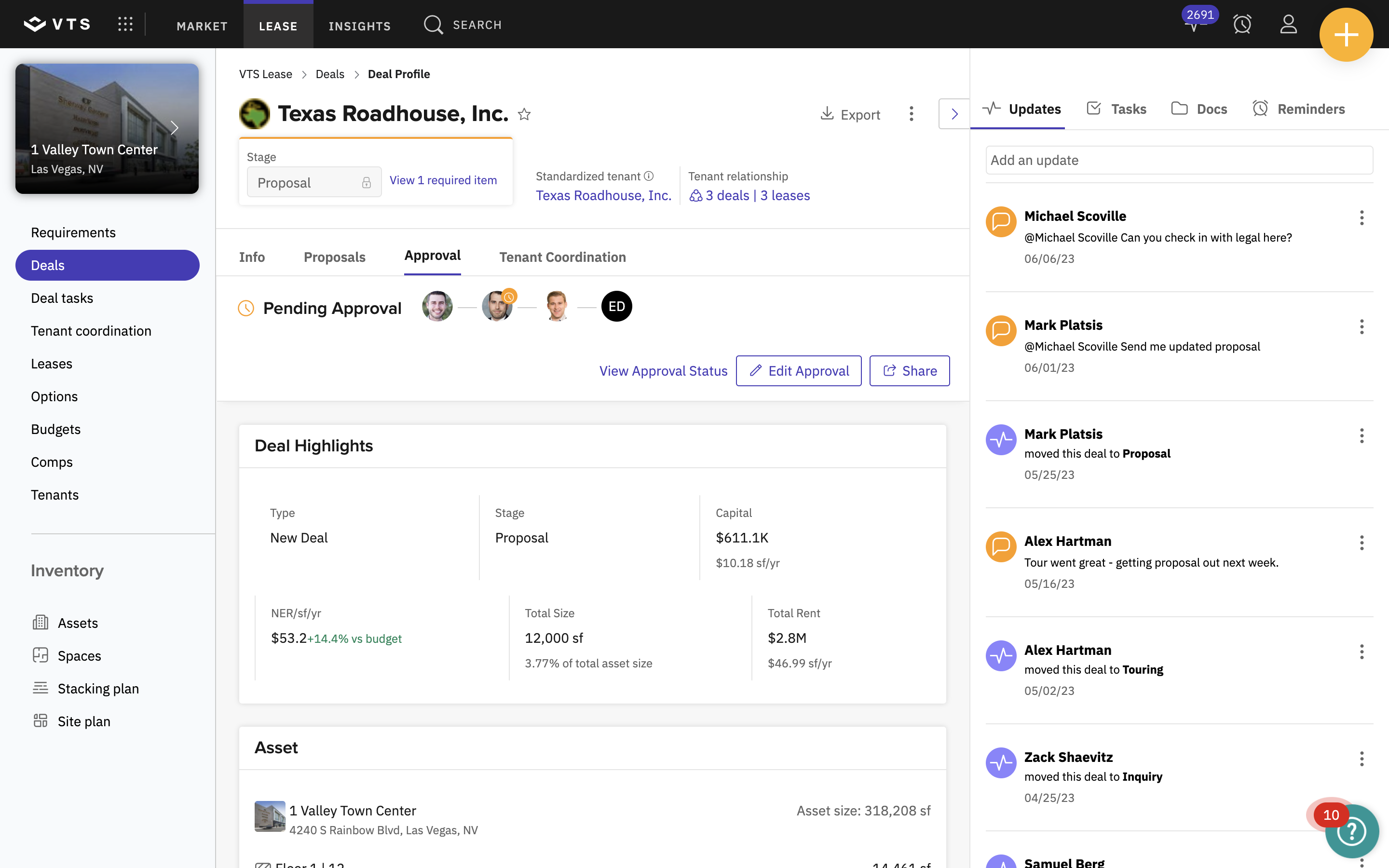
Task: Switch to the Market tab
Action: tap(202, 26)
